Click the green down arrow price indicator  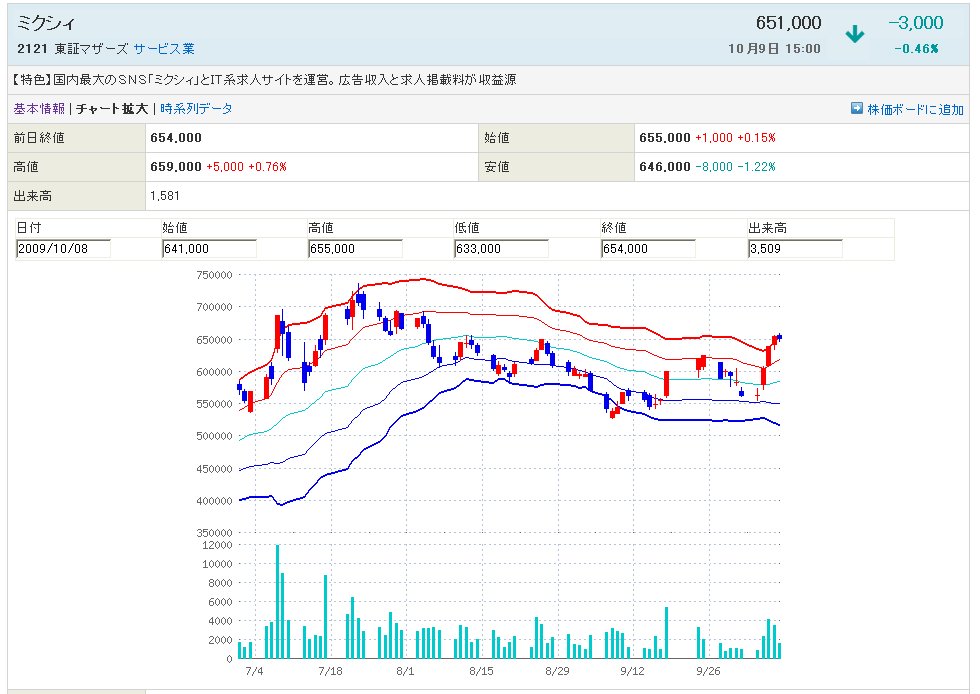tap(854, 35)
